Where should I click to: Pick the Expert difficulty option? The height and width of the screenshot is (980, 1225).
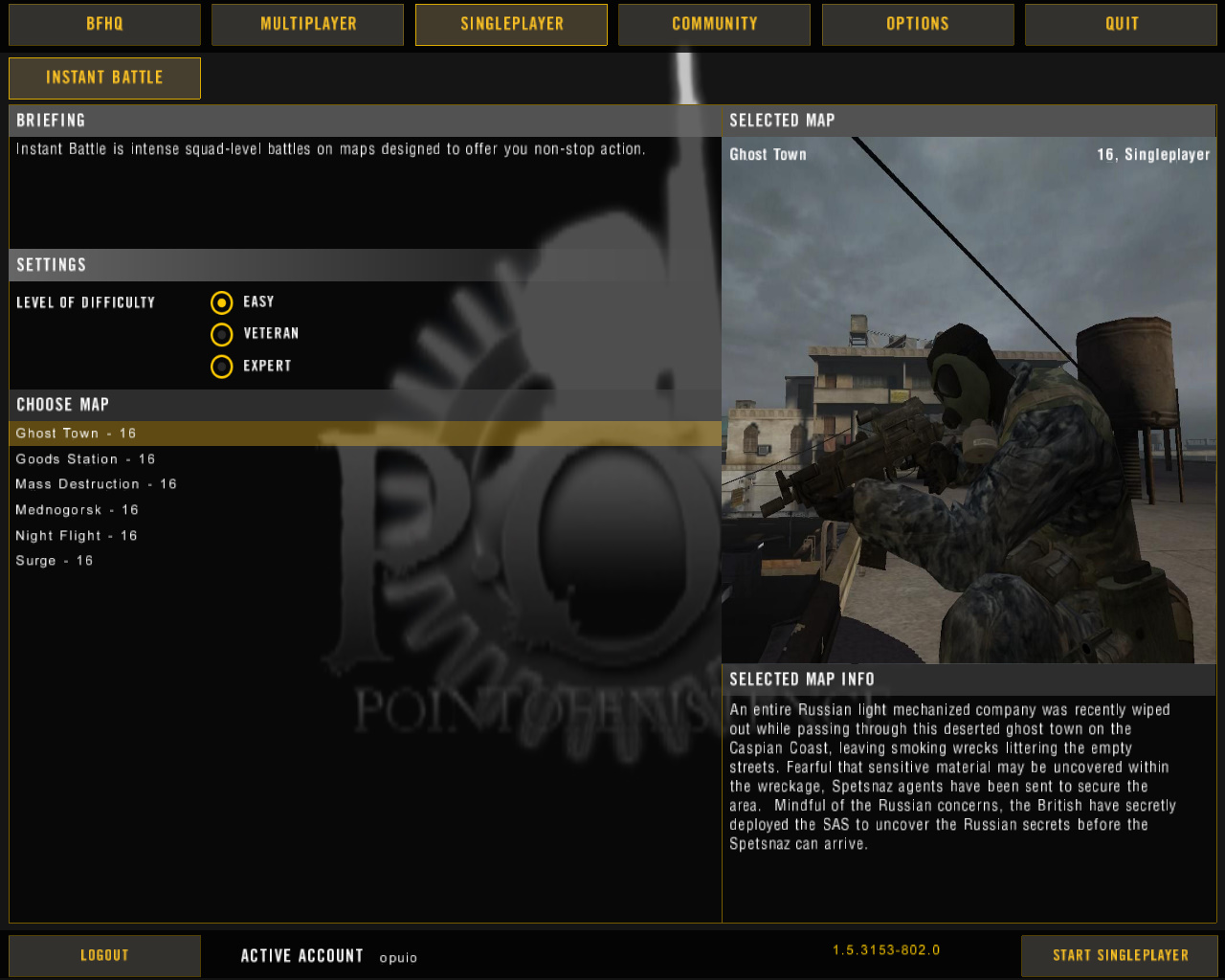(x=222, y=367)
